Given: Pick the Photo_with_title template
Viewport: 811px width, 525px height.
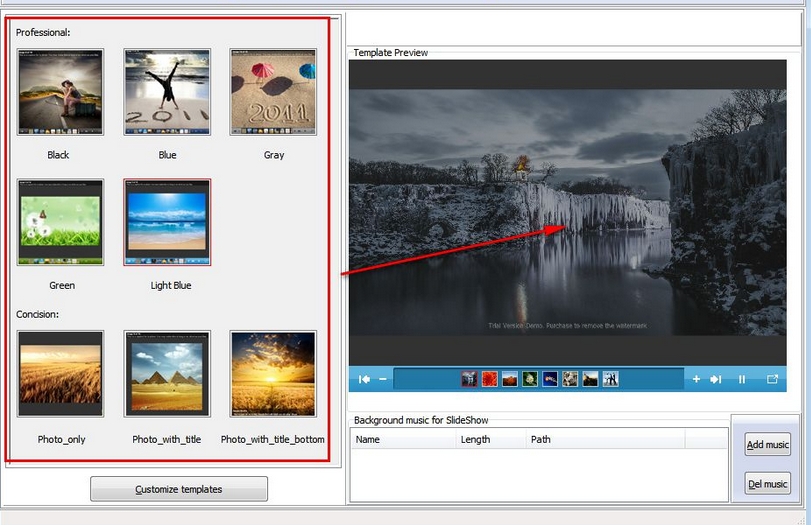Looking at the screenshot, I should click(167, 374).
